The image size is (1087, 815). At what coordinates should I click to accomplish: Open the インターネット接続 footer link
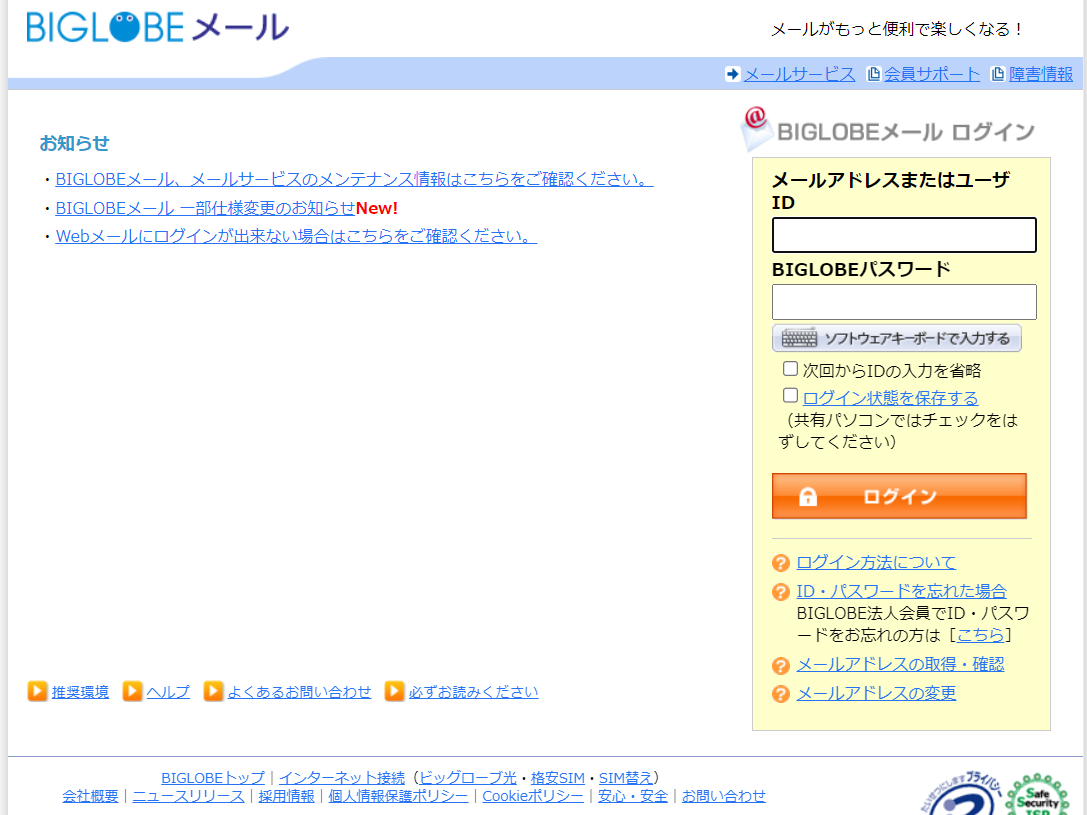[x=342, y=778]
